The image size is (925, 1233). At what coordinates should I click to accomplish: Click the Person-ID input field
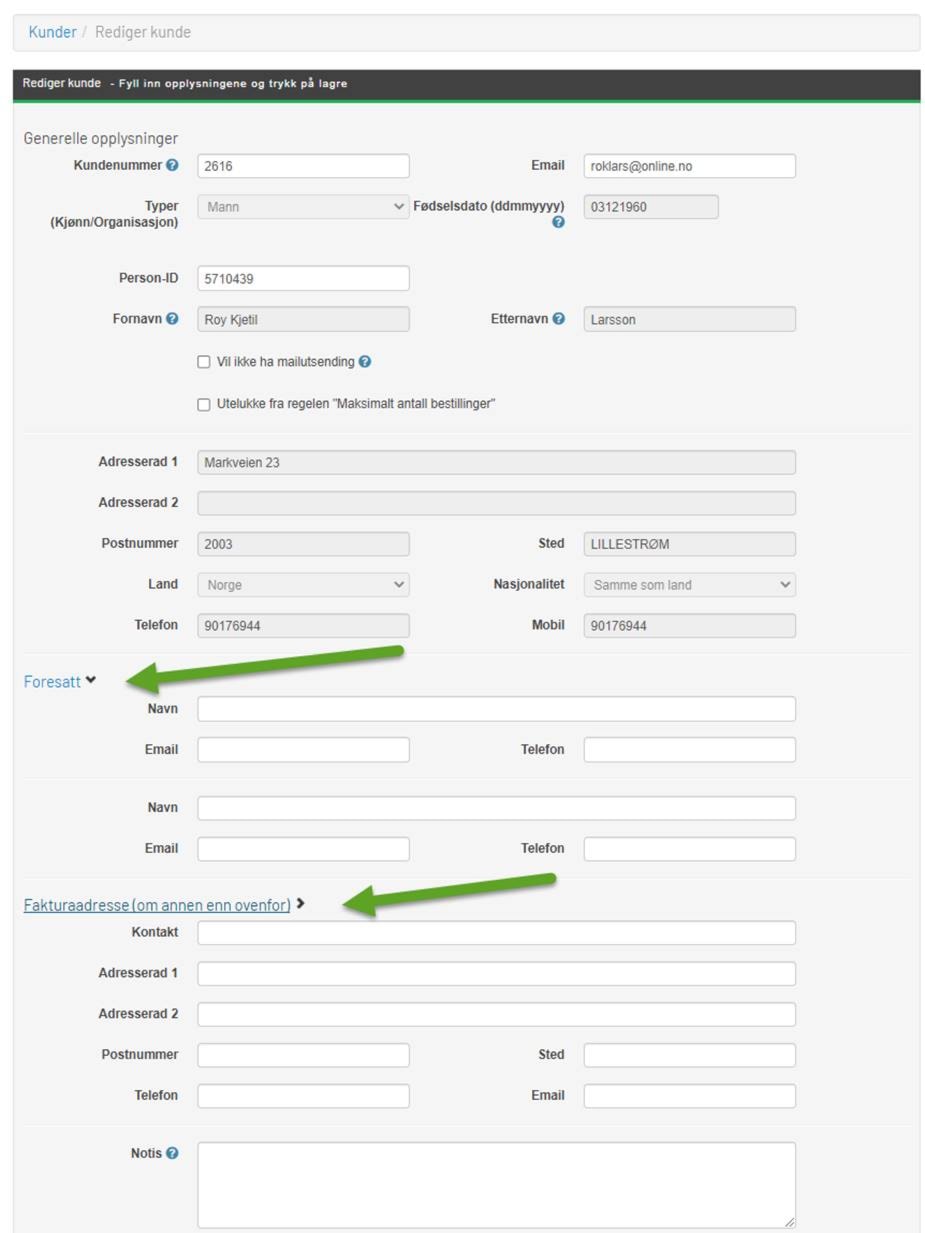point(303,279)
